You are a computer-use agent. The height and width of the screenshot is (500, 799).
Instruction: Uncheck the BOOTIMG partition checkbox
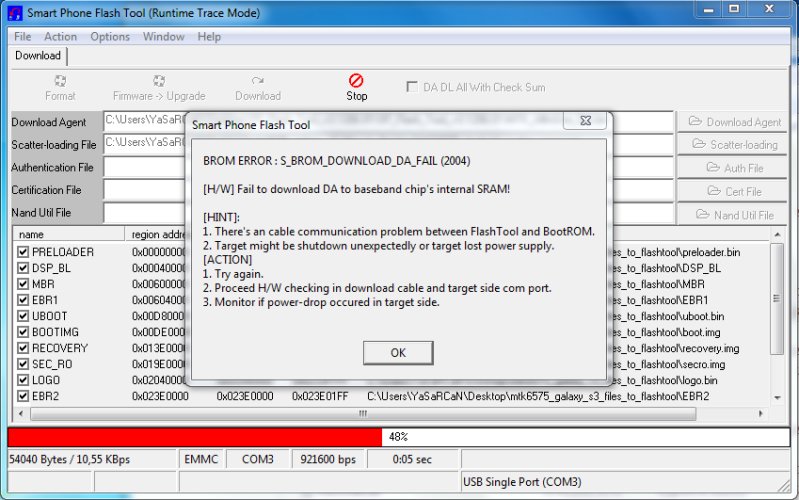click(x=22, y=332)
